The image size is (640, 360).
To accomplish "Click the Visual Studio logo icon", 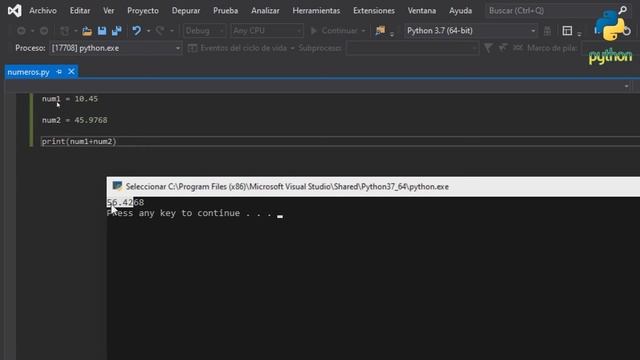I will tap(14, 11).
